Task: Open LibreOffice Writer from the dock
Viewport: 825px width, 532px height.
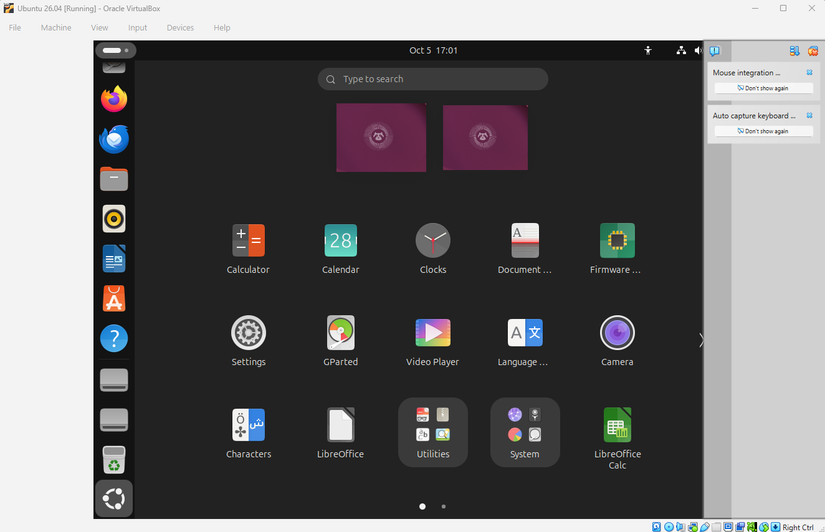Action: [114, 258]
